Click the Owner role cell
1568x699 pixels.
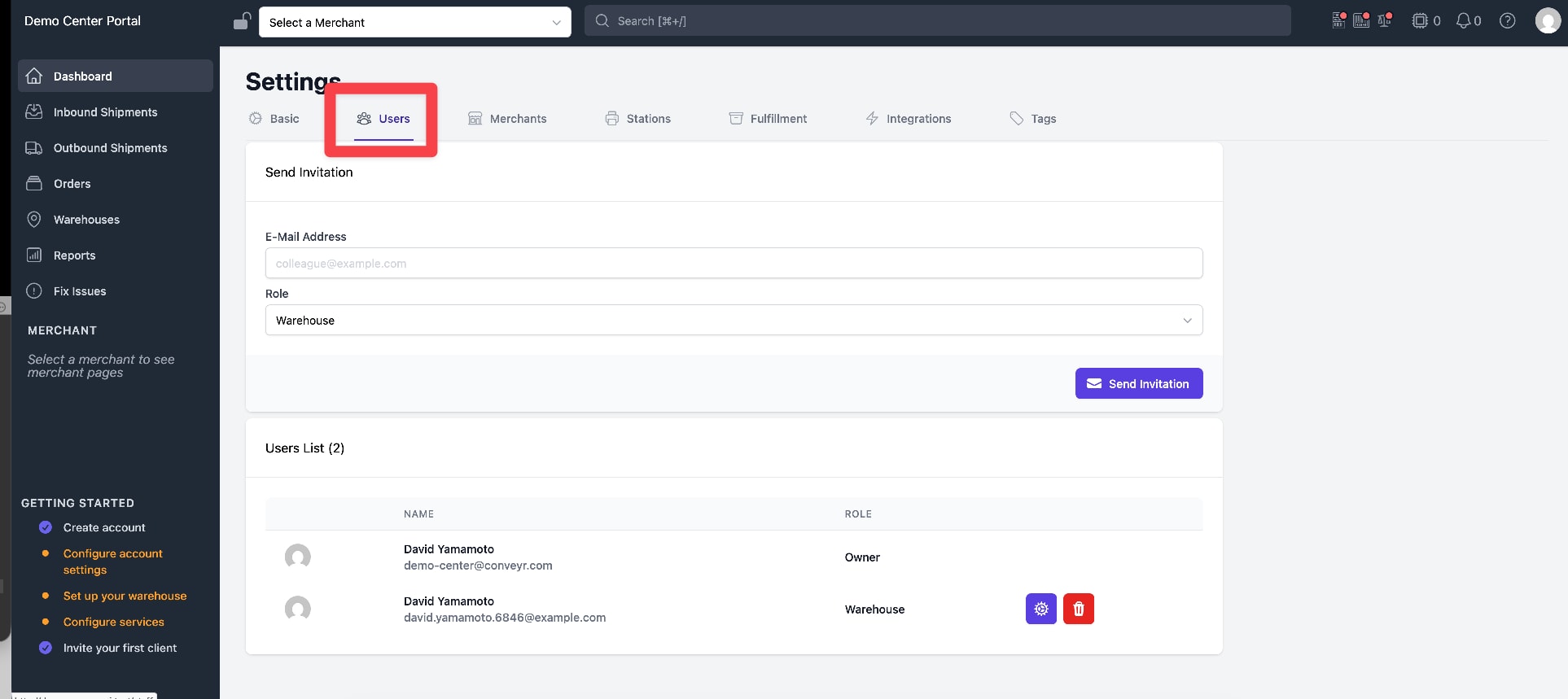pyautogui.click(x=862, y=557)
